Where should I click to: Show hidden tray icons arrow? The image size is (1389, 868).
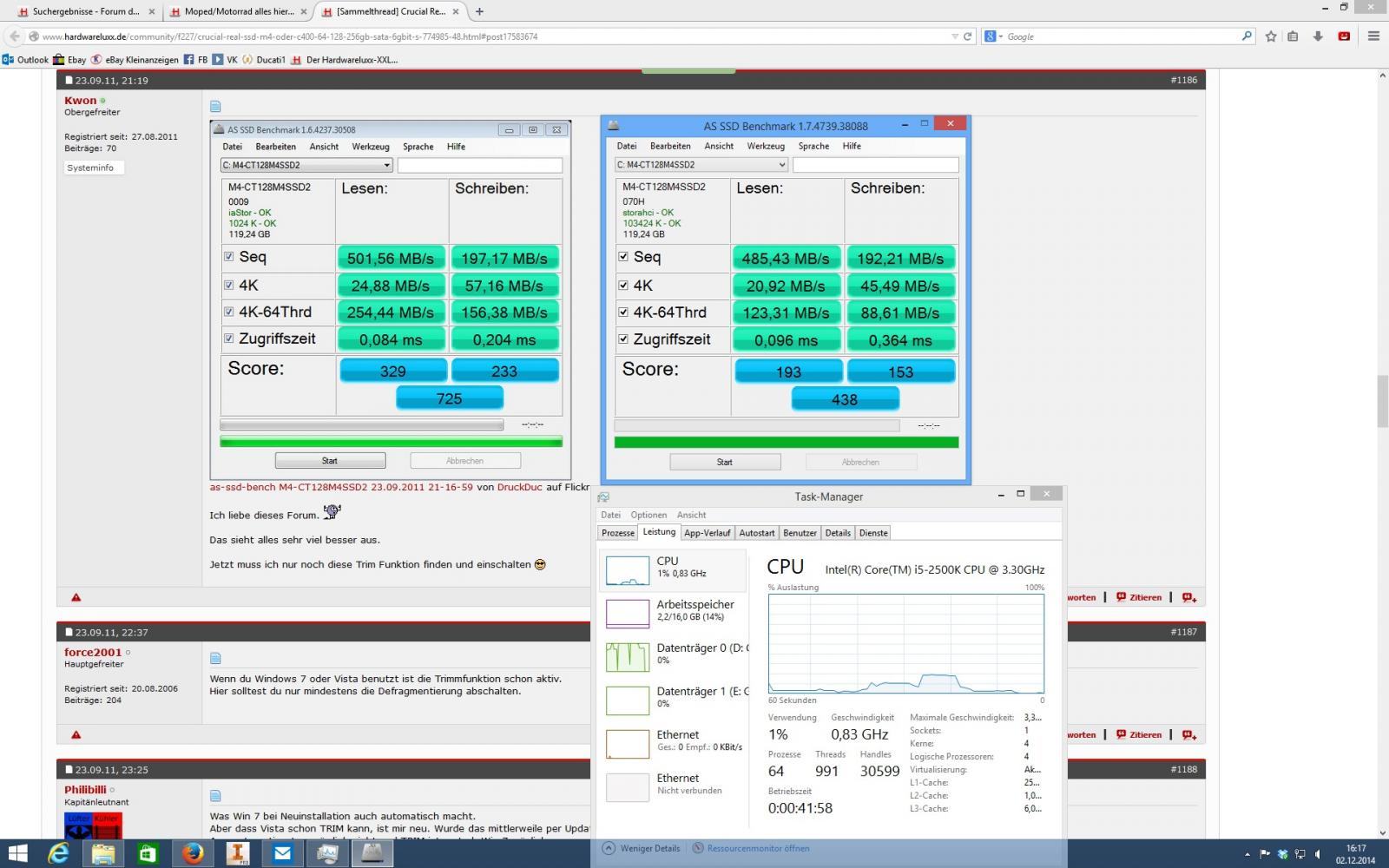1247,854
